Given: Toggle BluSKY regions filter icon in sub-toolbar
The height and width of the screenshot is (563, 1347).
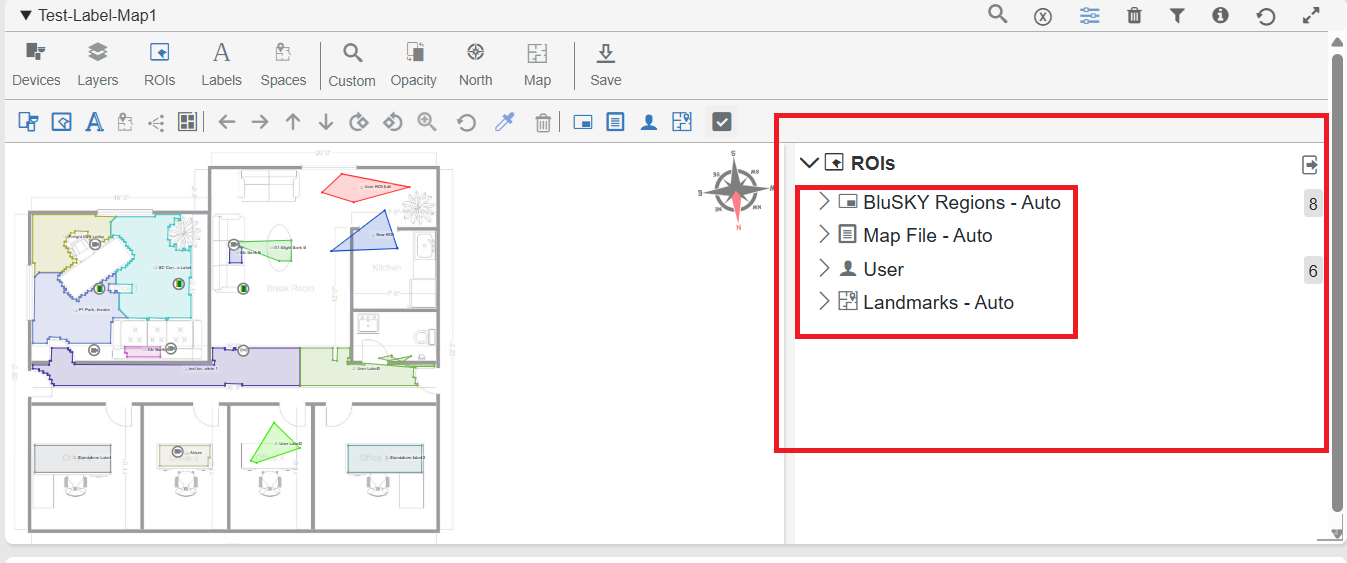Looking at the screenshot, I should (583, 122).
